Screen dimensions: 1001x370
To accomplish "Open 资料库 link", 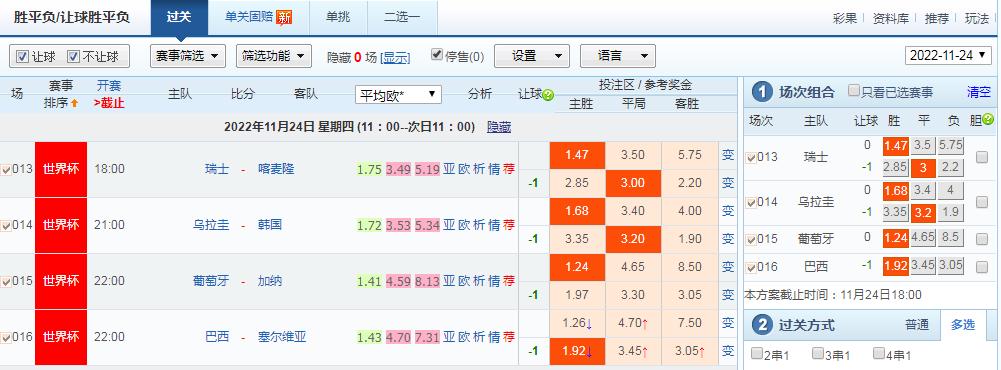I will coord(891,18).
